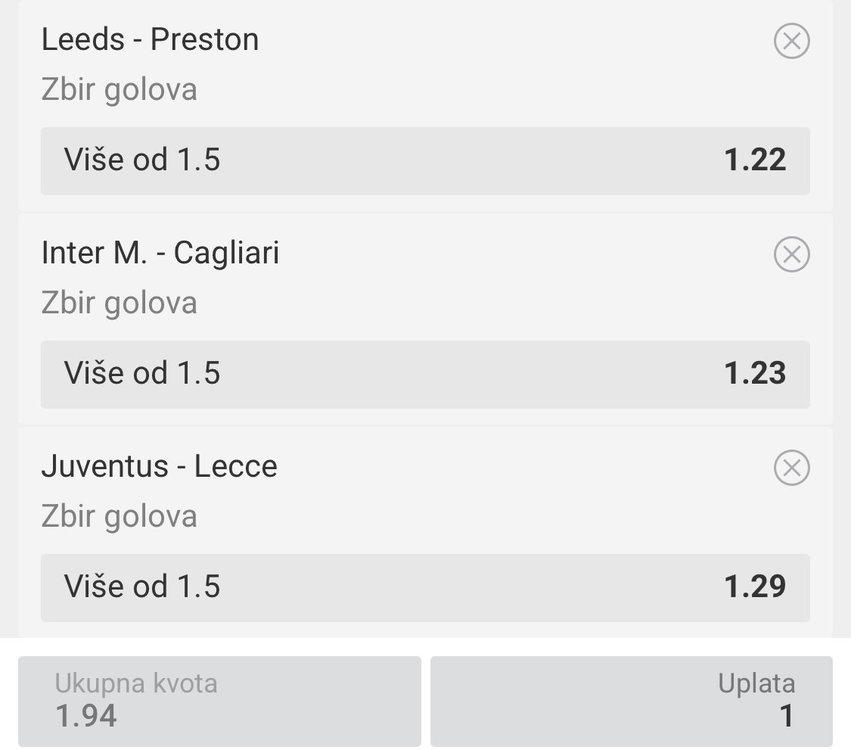Image resolution: width=851 pixels, height=750 pixels.
Task: Click "Zbir golova" label under Leeds - Preston
Action: tap(119, 90)
